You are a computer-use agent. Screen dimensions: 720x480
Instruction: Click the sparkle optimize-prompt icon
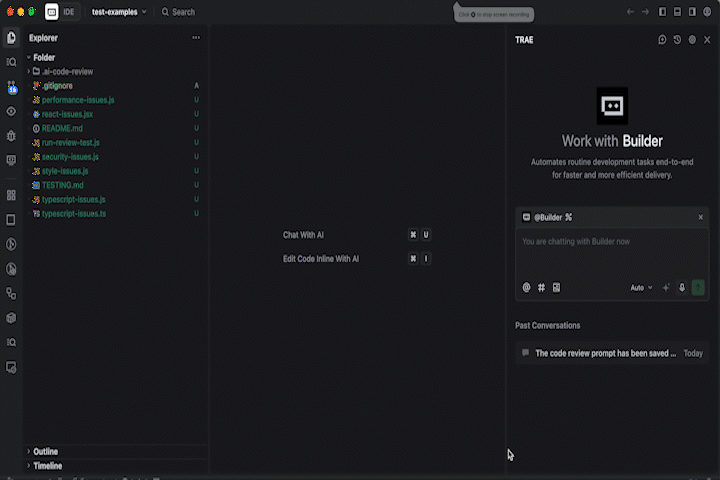pos(666,288)
